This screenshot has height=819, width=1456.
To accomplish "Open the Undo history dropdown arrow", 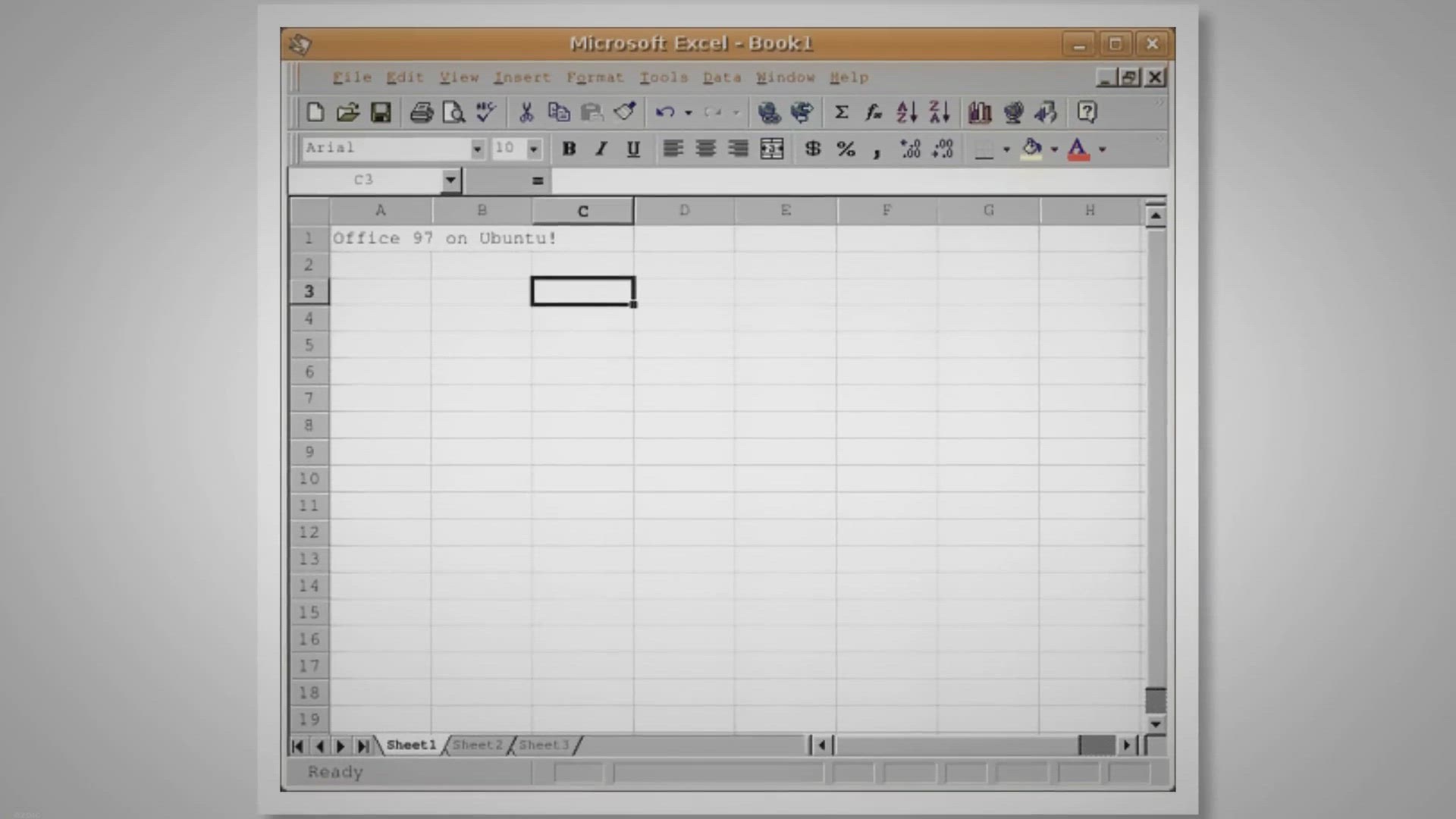I will (689, 112).
